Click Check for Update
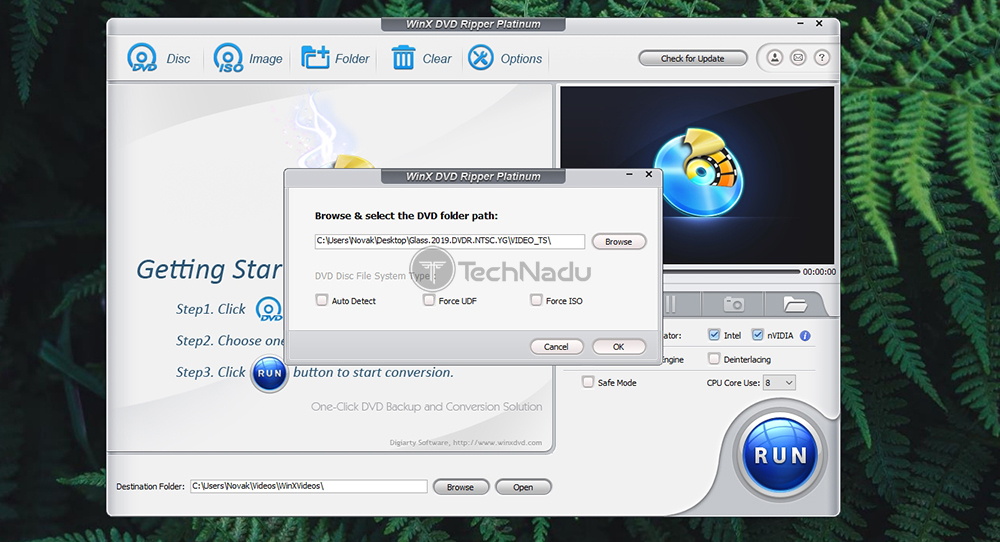 tap(693, 58)
